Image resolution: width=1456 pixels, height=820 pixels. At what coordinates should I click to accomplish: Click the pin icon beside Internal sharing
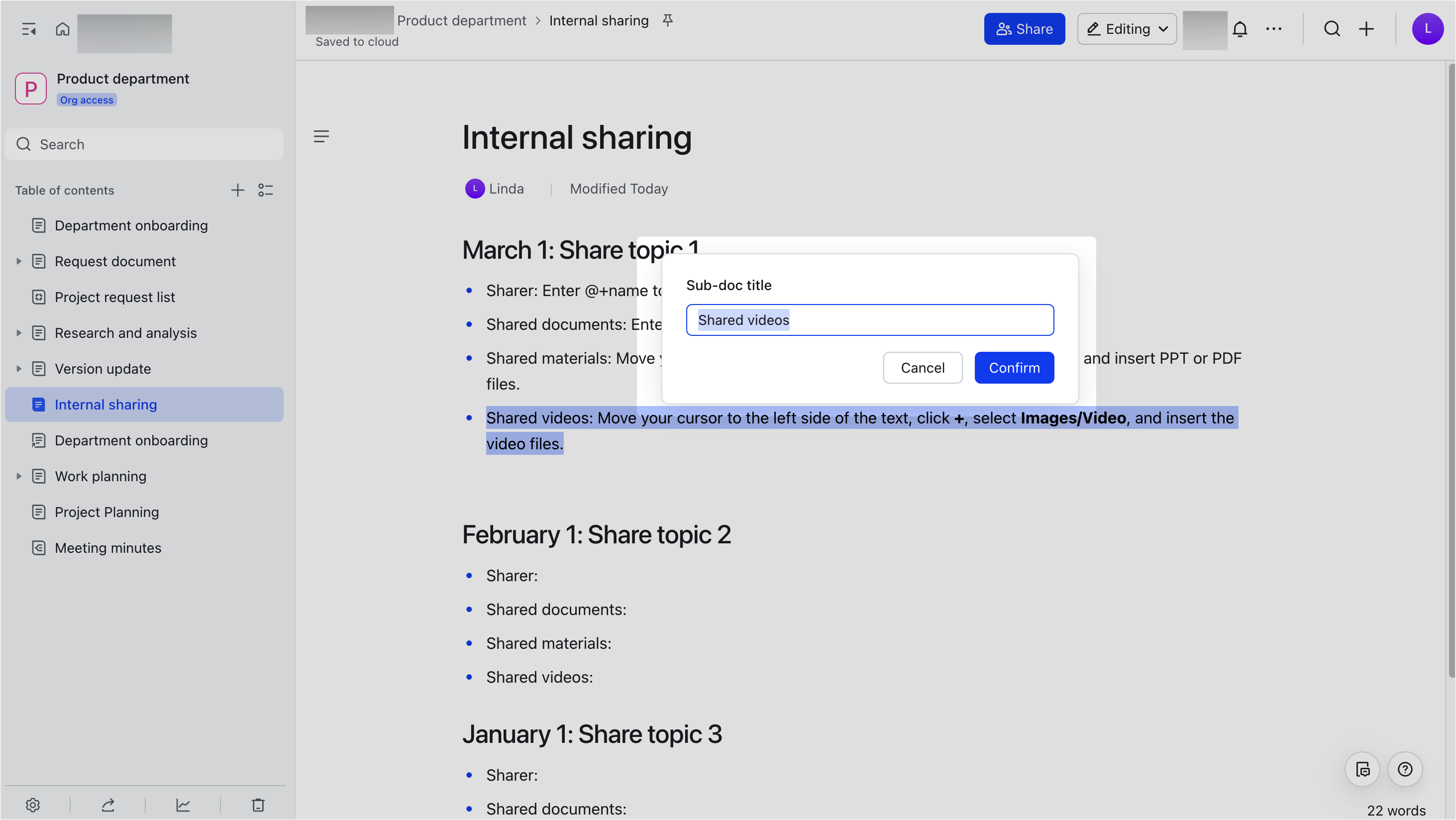(667, 20)
